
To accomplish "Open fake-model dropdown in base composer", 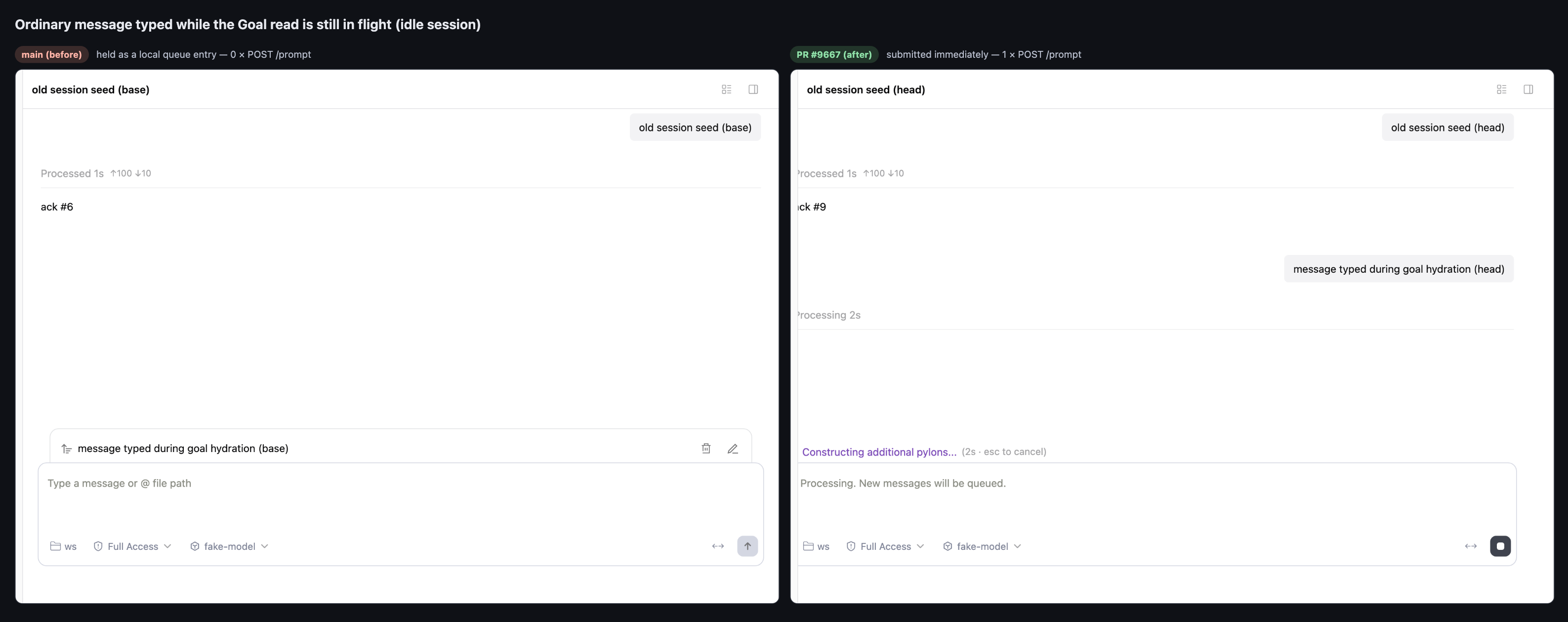I will 230,546.
